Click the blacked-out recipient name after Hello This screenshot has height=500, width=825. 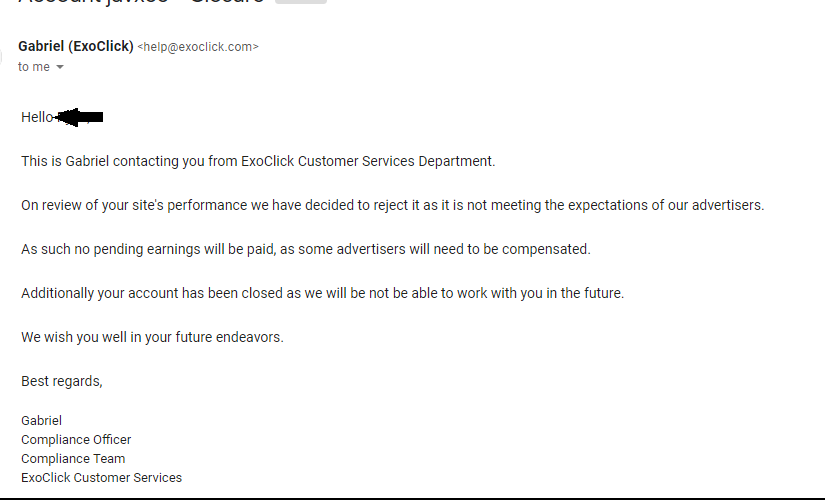point(80,118)
